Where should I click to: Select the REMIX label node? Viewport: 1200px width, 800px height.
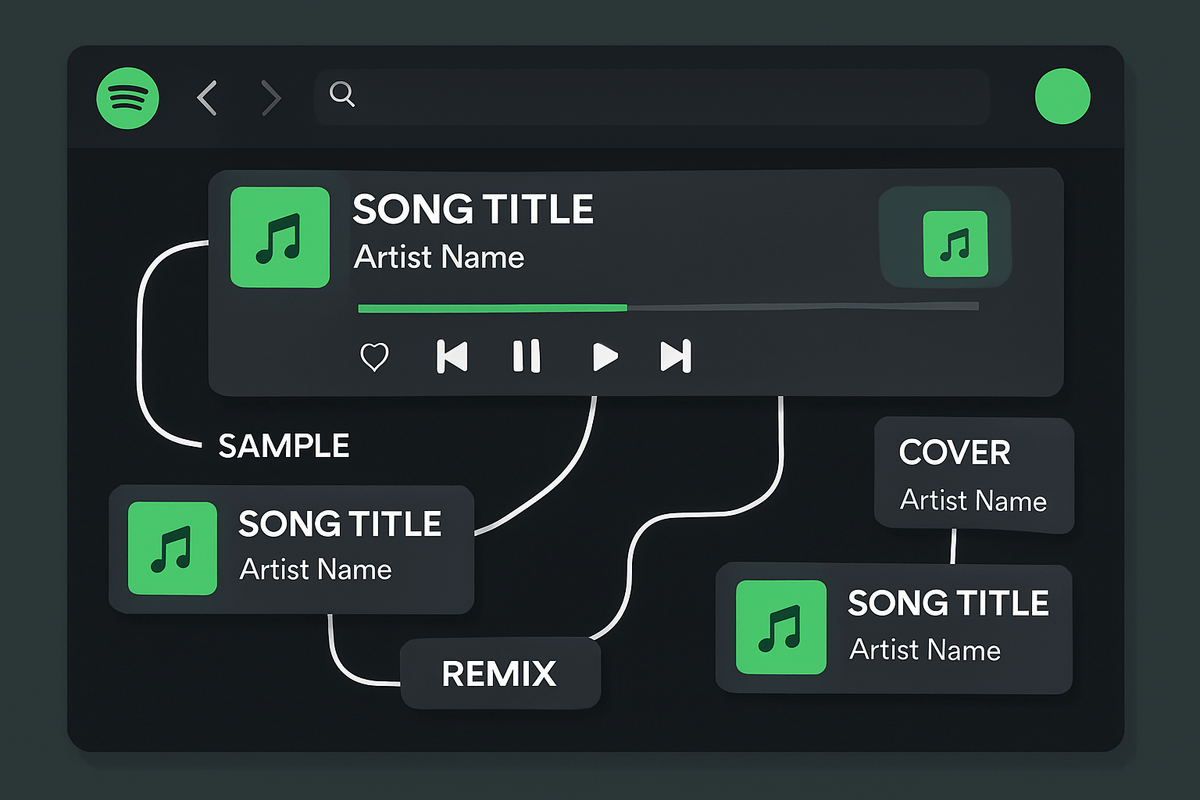point(499,673)
